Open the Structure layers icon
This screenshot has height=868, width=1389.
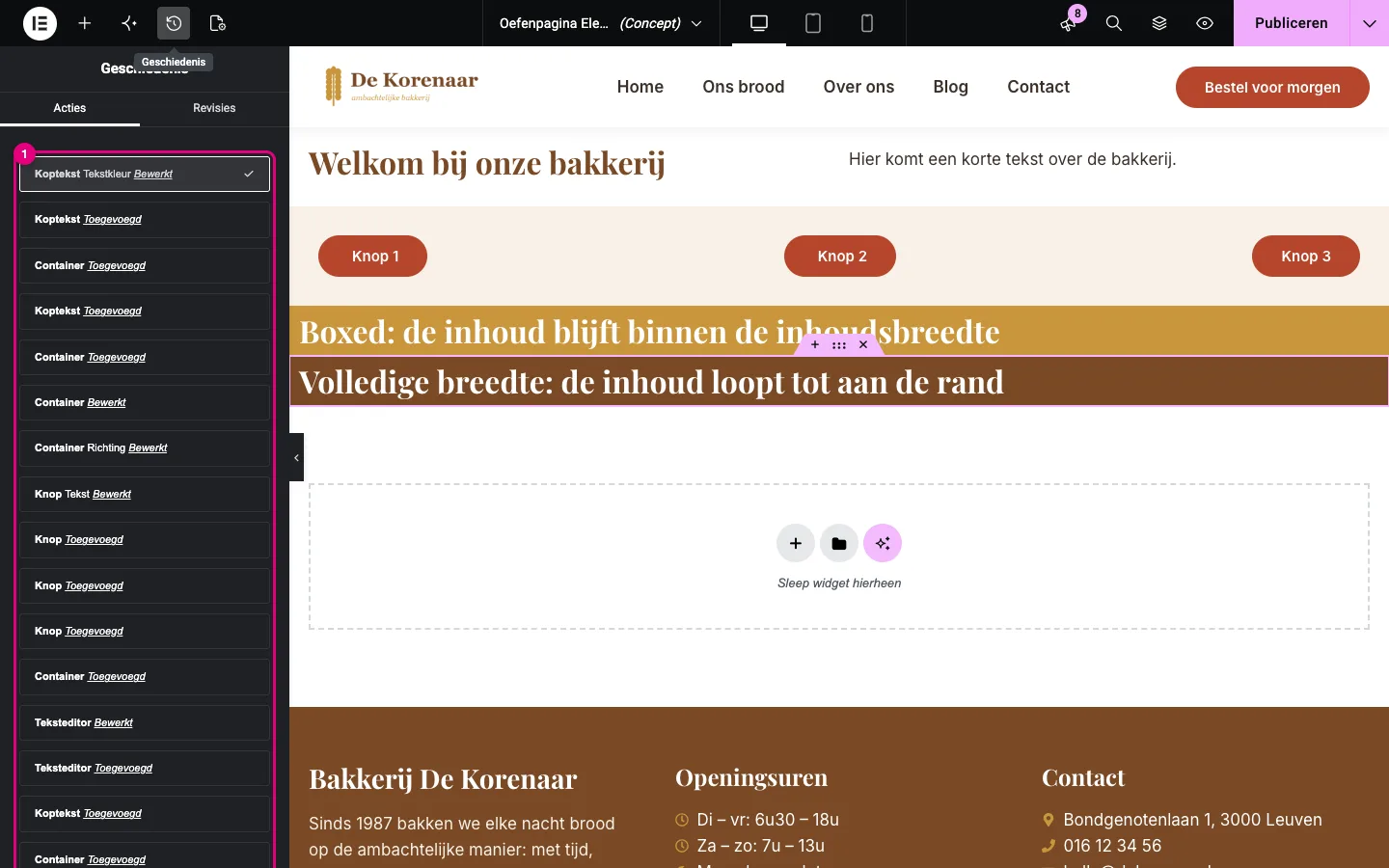(x=1159, y=23)
